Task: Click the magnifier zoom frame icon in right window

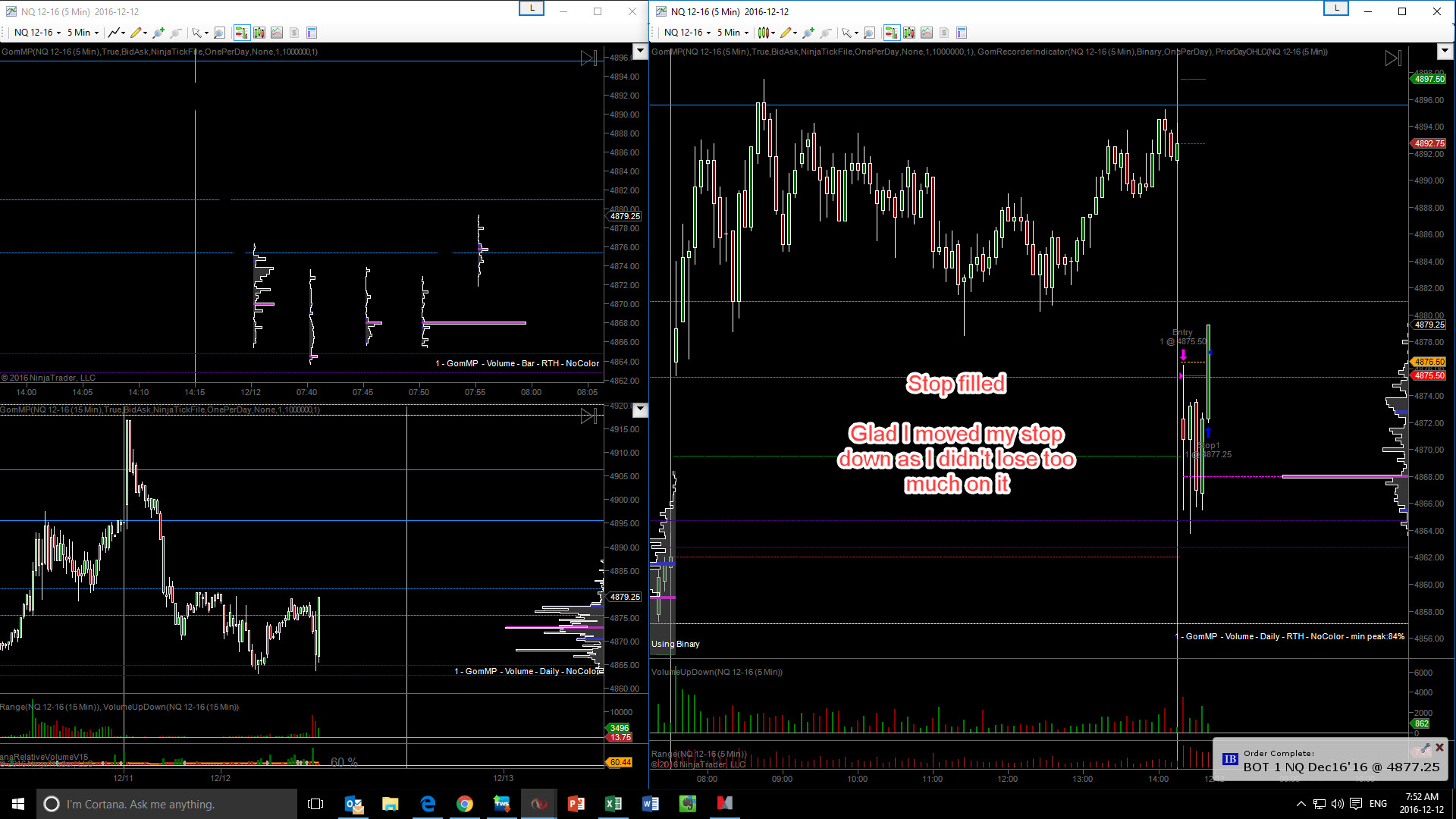Action: coord(870,33)
